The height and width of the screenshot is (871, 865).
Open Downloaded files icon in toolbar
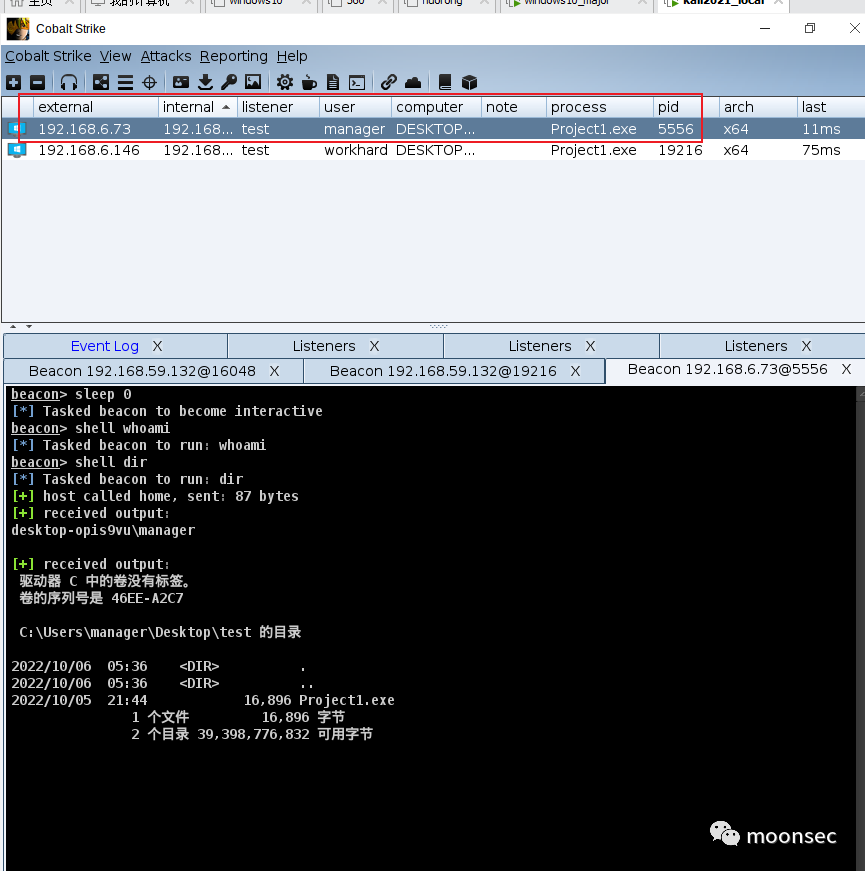[x=205, y=83]
